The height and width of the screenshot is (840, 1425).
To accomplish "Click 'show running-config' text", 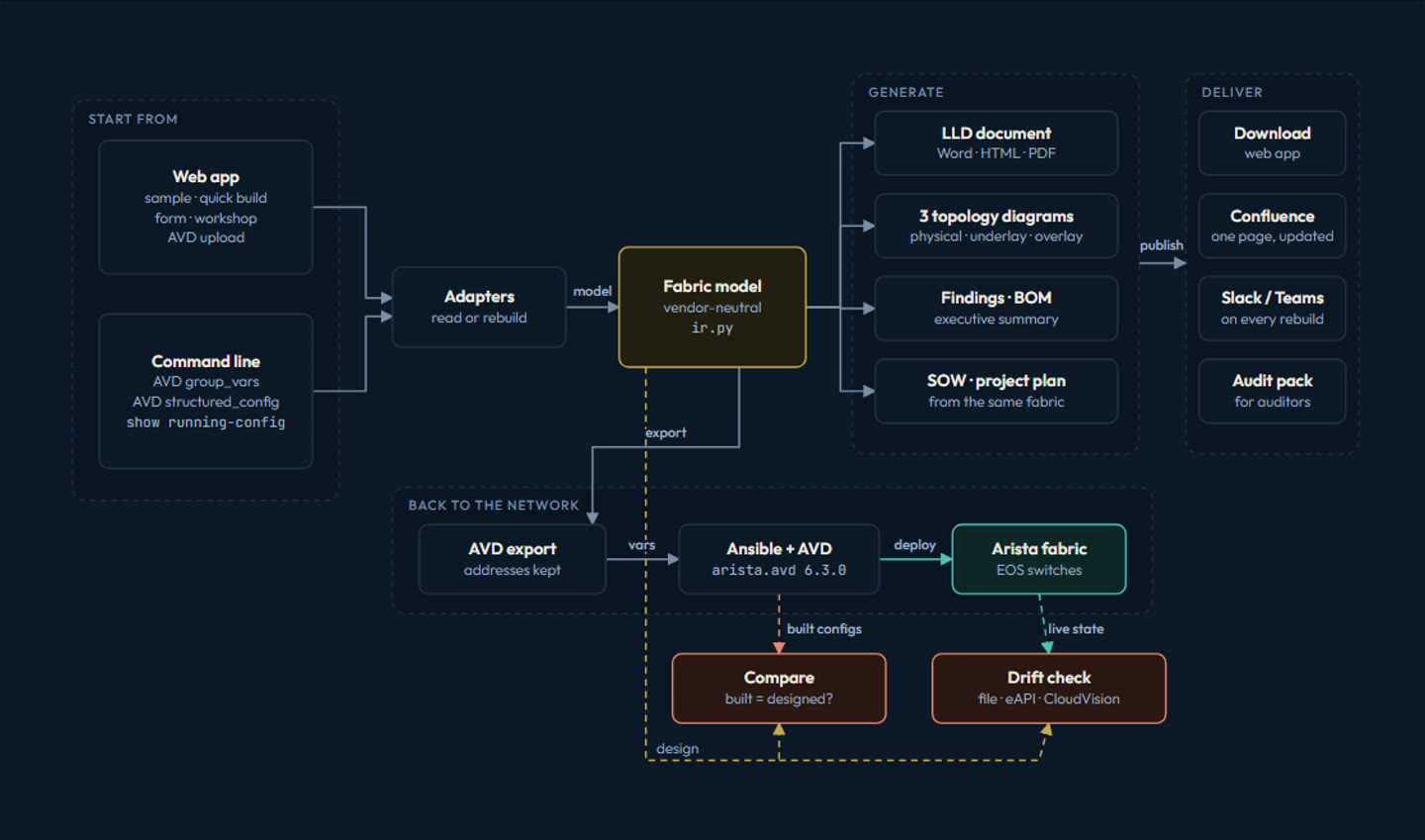I will (206, 422).
